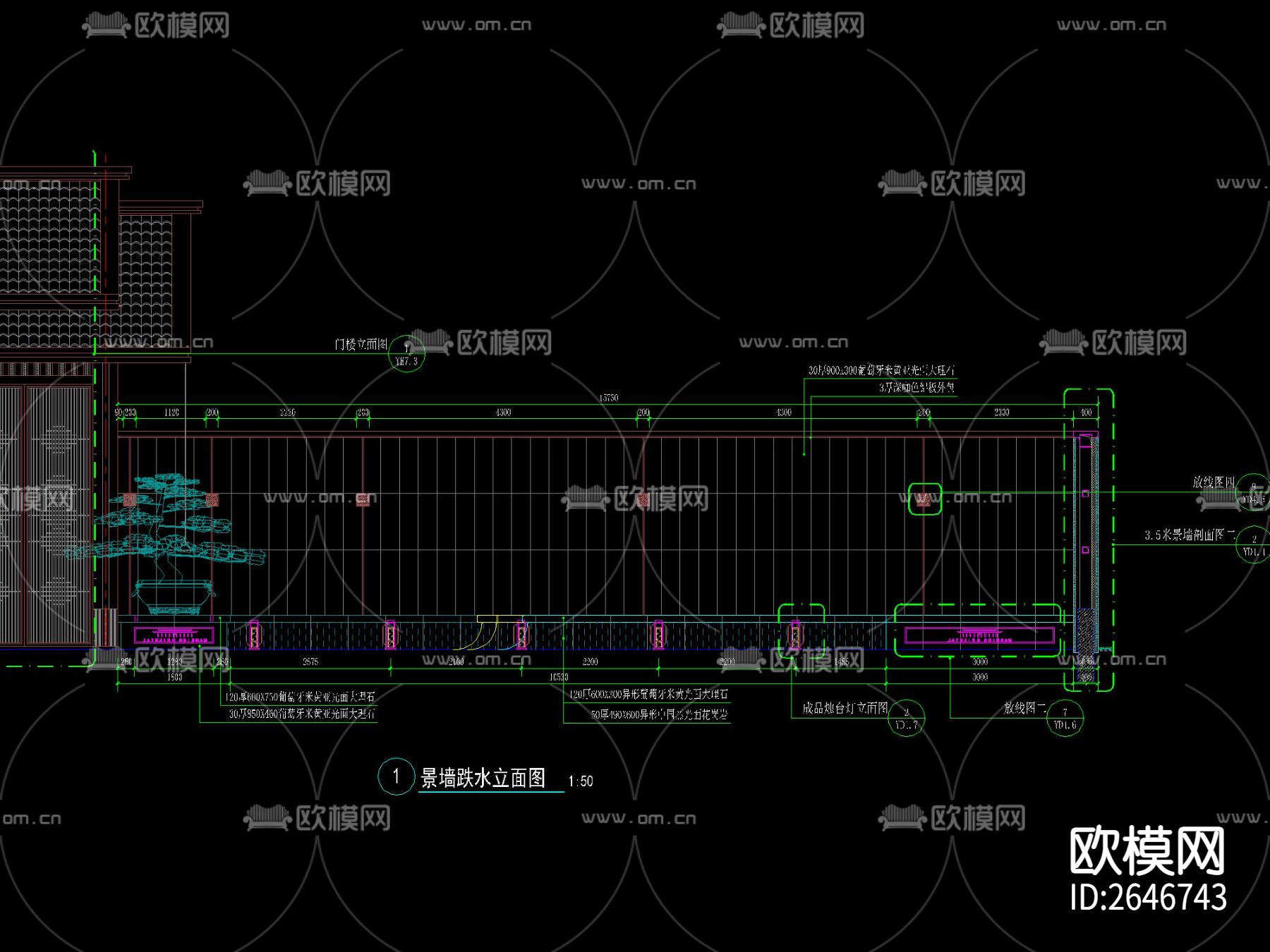Click the top dimension value 2220
The height and width of the screenshot is (952, 1270).
click(288, 412)
